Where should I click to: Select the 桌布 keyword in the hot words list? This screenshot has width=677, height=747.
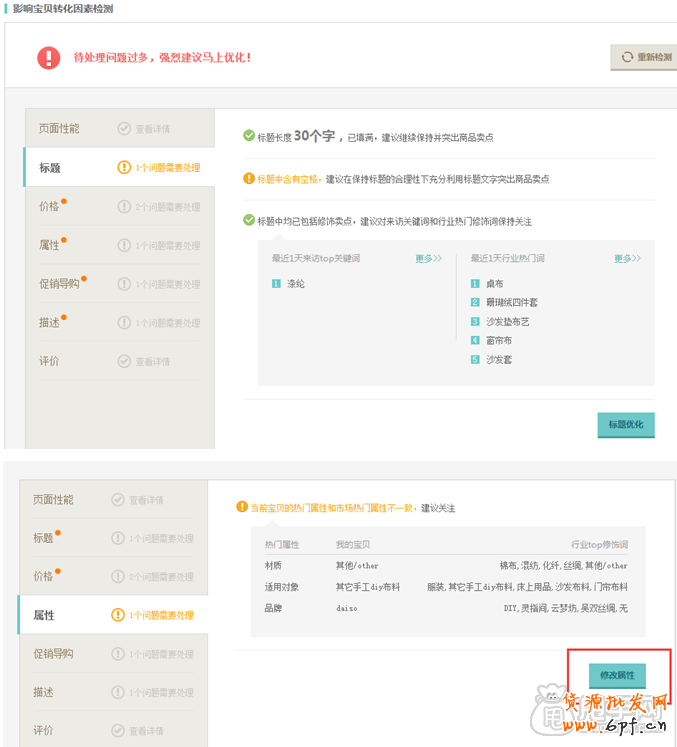495,284
